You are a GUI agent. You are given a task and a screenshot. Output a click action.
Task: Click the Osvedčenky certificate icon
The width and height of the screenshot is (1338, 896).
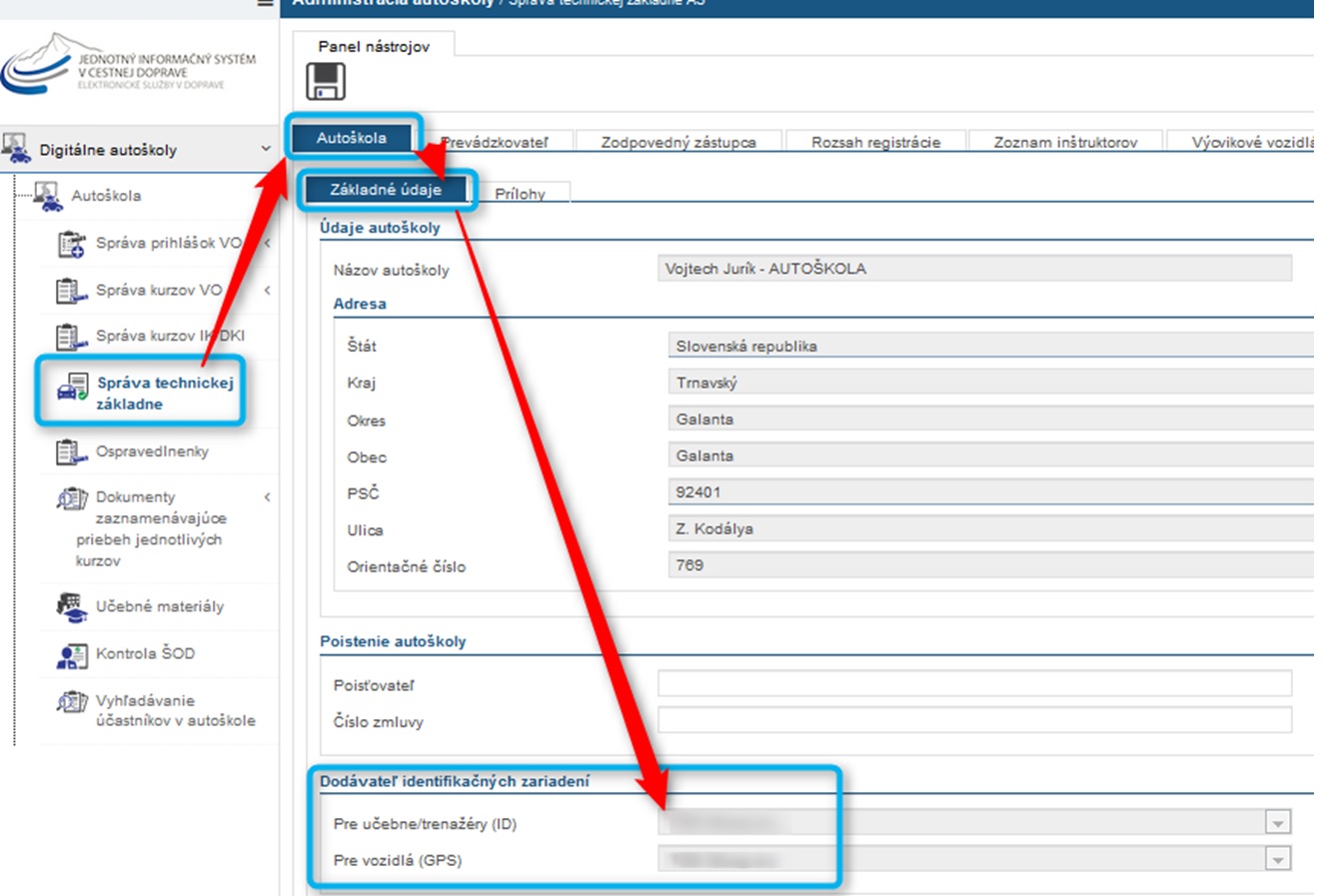coord(72,452)
